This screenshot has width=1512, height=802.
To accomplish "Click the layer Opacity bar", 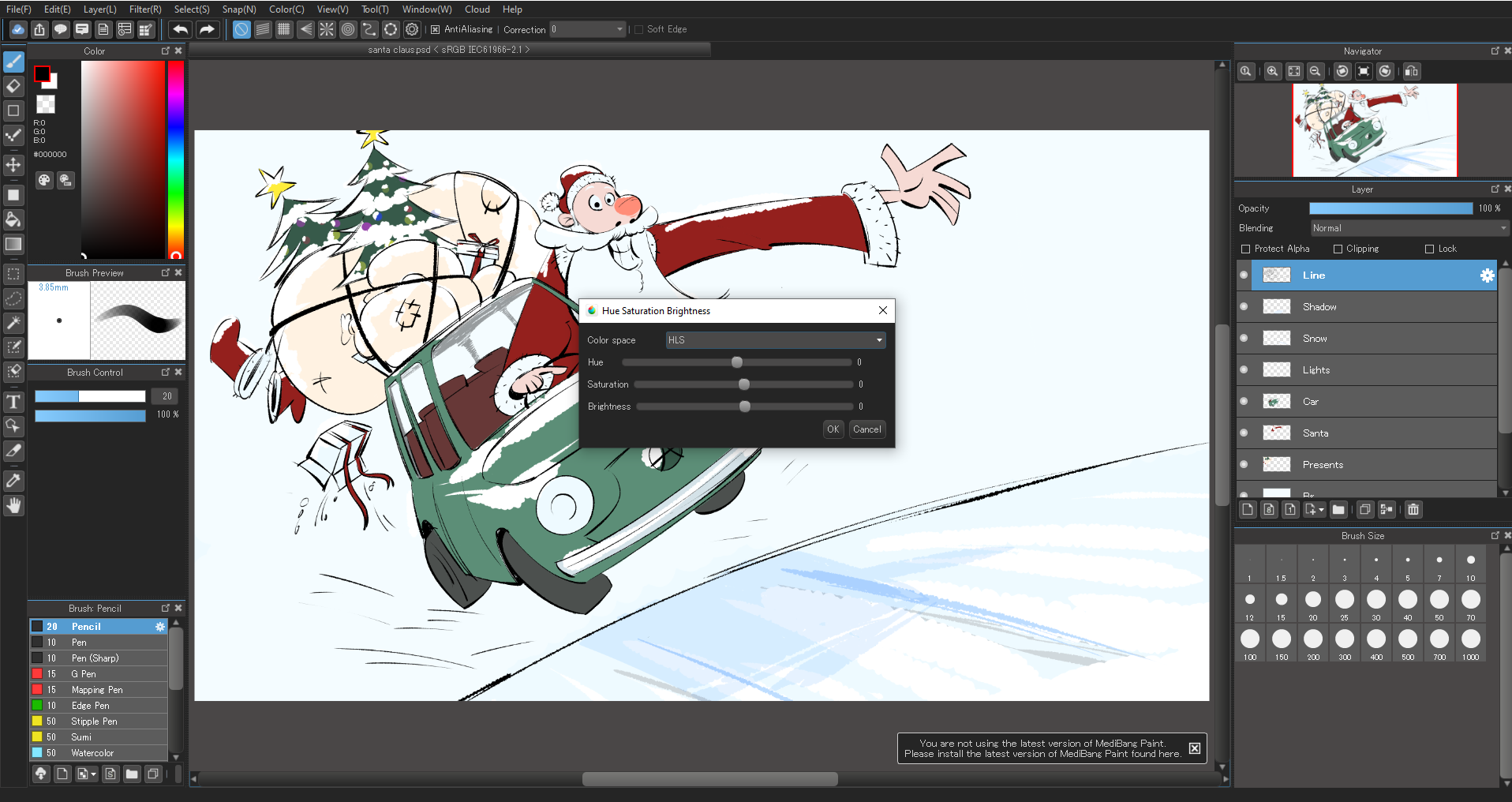I will click(x=1390, y=208).
